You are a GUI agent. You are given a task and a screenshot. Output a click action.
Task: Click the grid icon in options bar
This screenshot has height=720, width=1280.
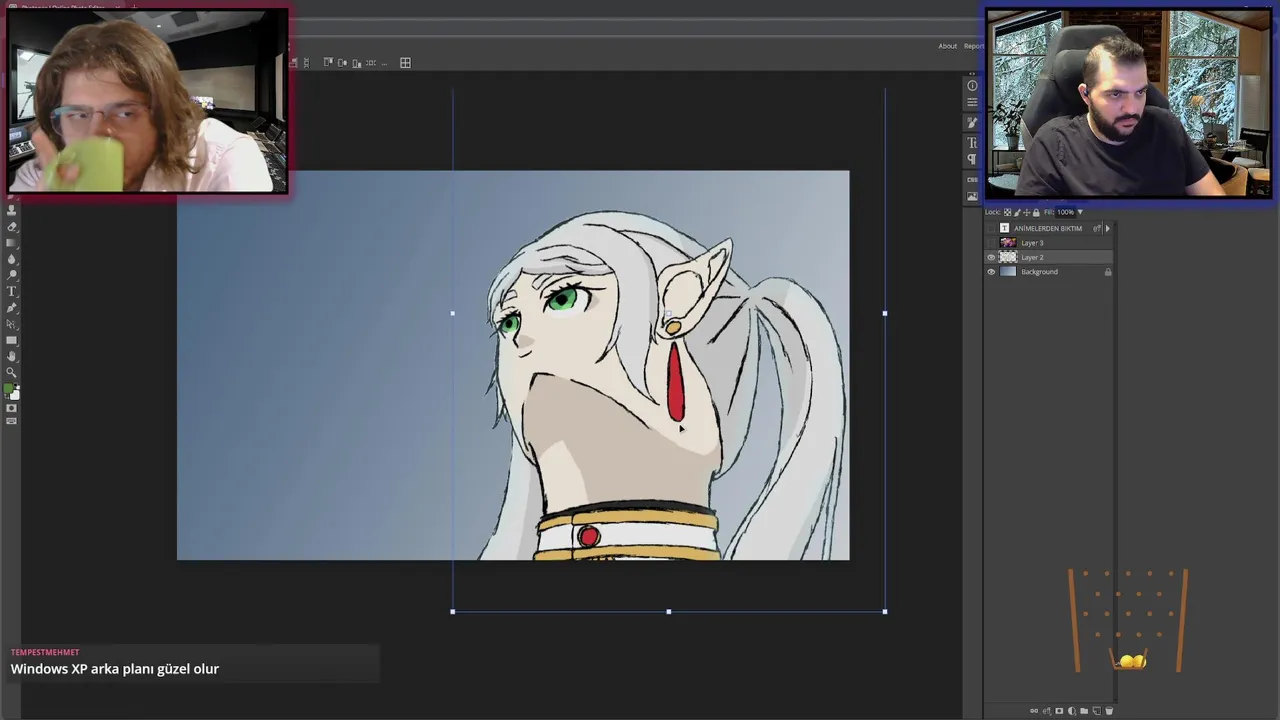(405, 63)
